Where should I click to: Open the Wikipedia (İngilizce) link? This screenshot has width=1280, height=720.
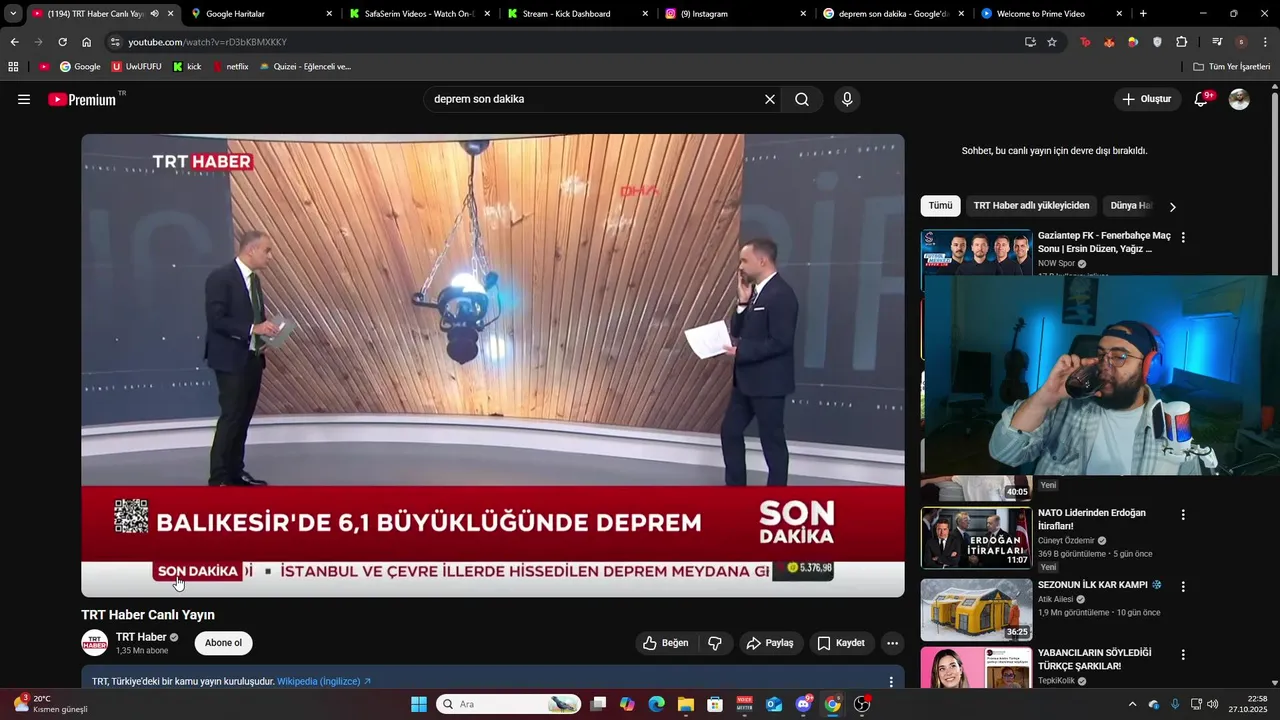coord(324,681)
